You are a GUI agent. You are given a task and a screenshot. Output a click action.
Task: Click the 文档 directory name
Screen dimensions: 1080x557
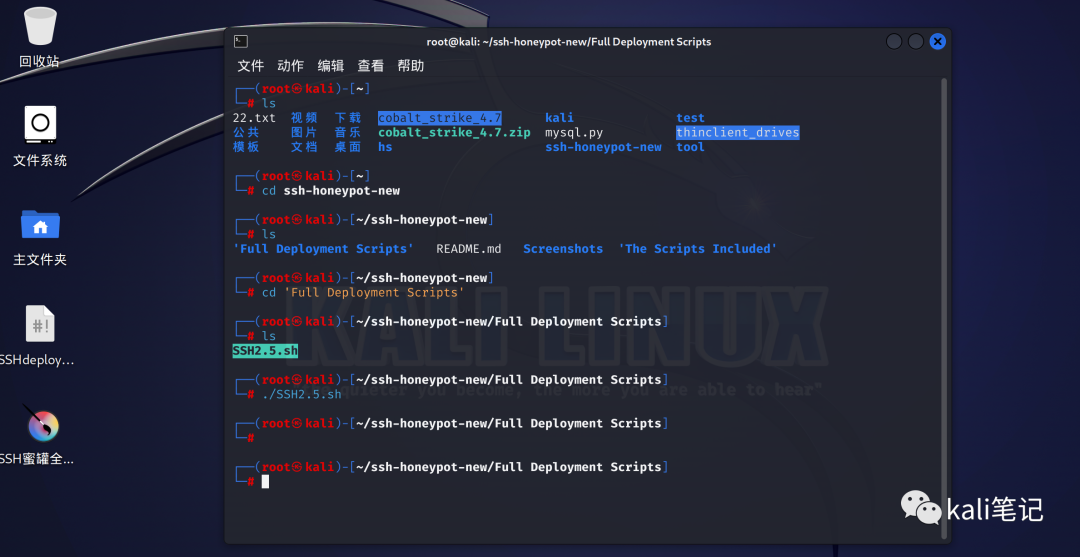pyautogui.click(x=304, y=147)
